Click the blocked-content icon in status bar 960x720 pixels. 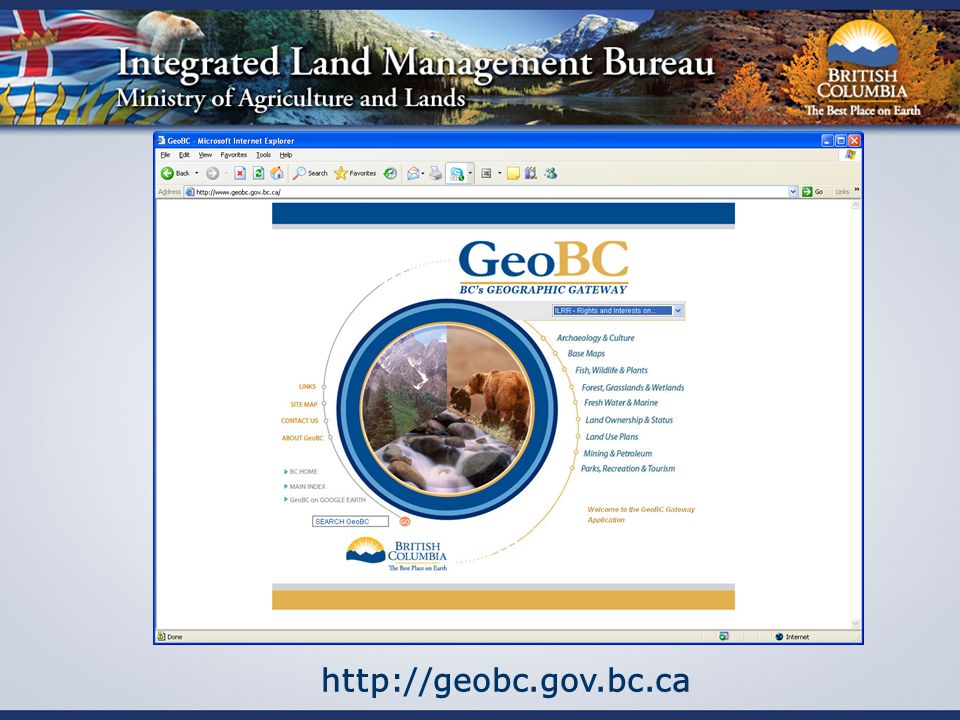click(724, 637)
